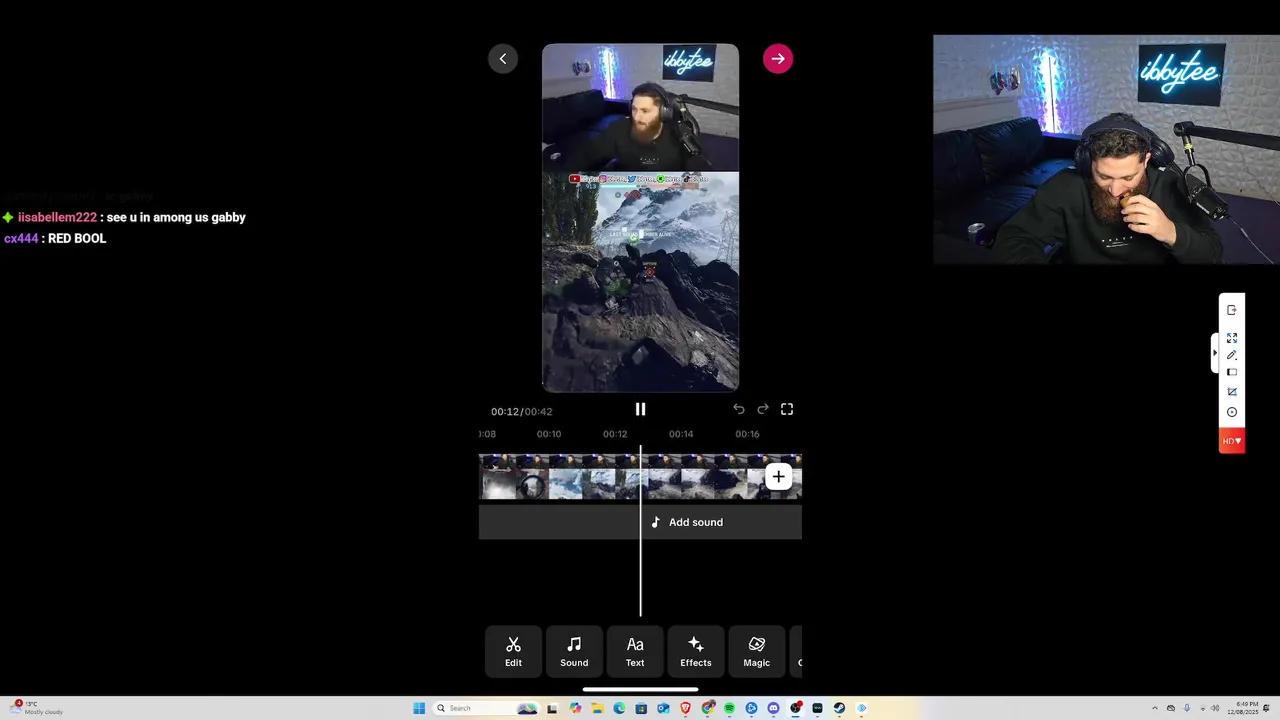Open File Explorer from the taskbar

click(597, 708)
